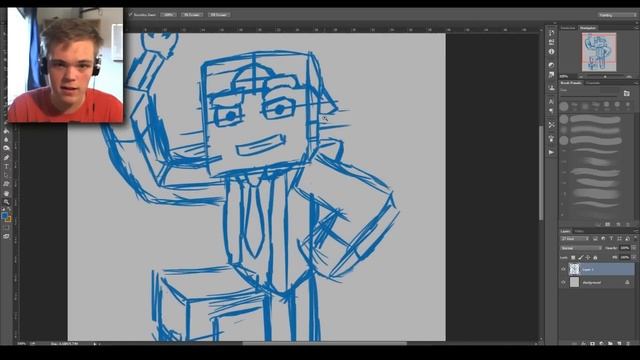This screenshot has width=640, height=360.
Task: Toggle filter for adjustment layers
Action: click(603, 239)
